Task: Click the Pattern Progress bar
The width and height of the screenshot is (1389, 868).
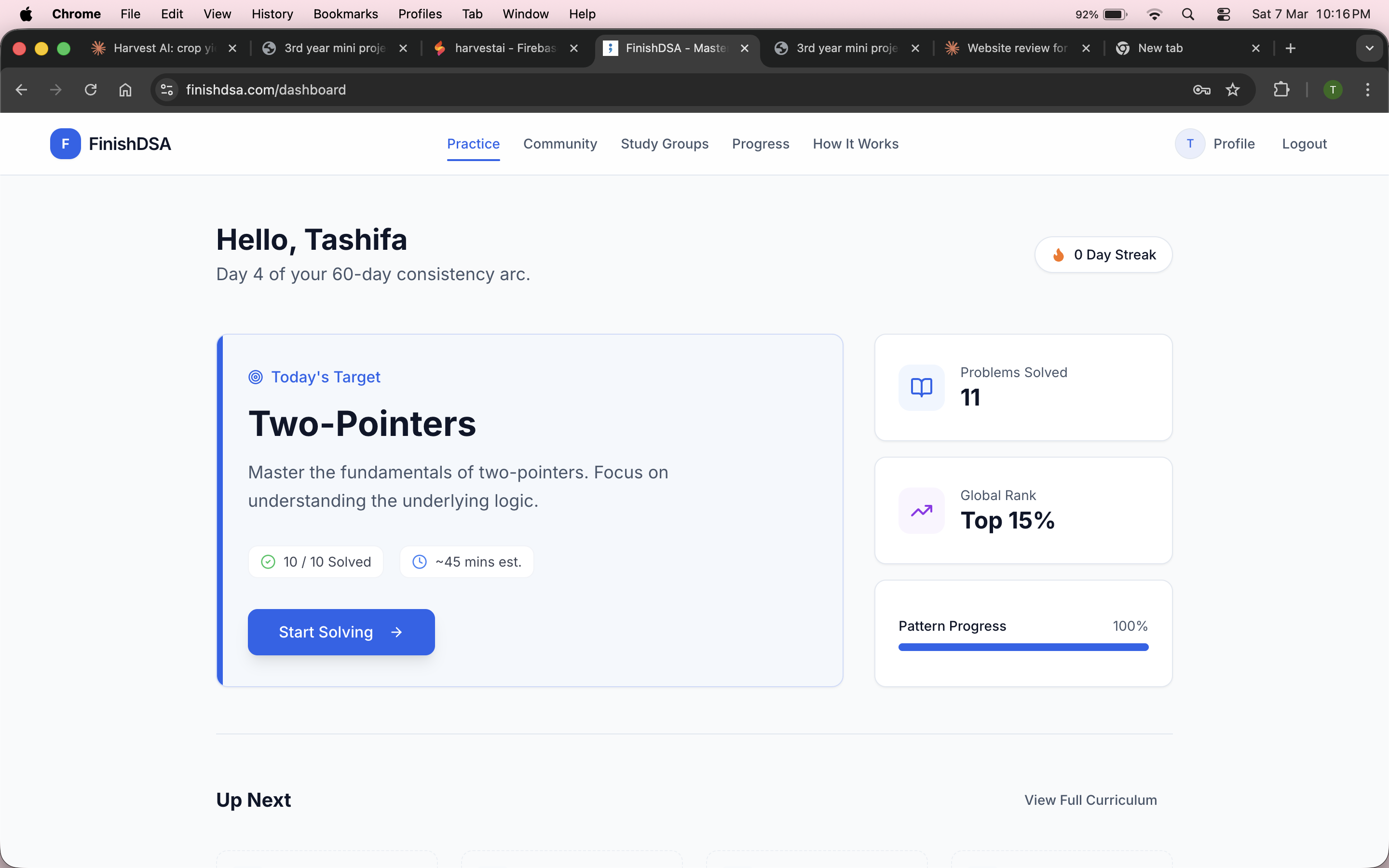Action: tap(1023, 647)
